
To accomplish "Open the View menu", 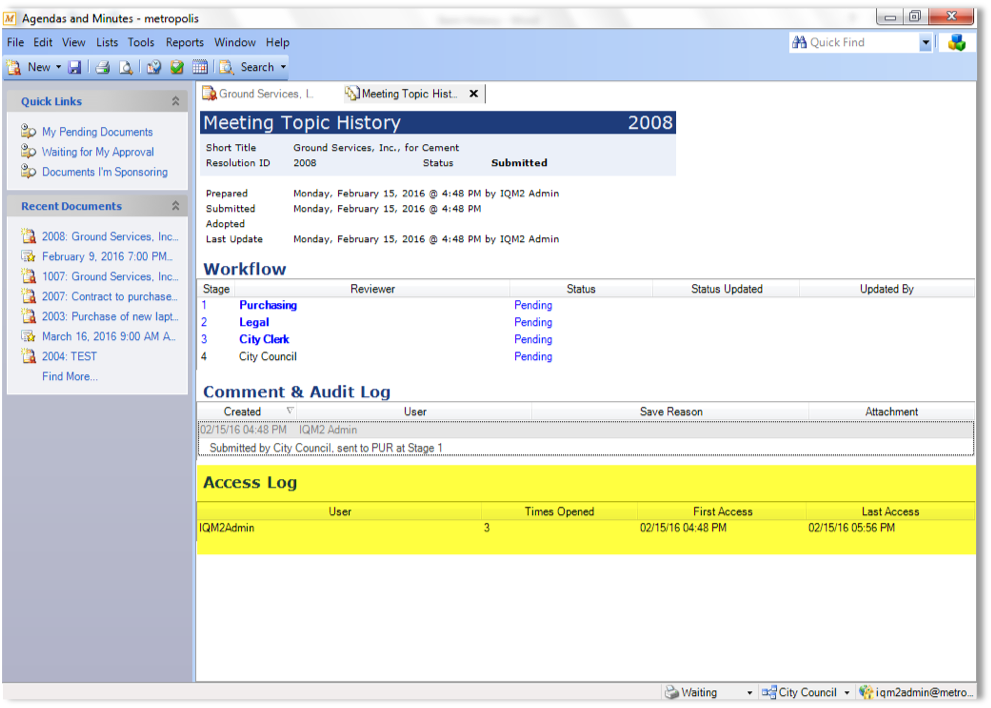I will [x=73, y=42].
